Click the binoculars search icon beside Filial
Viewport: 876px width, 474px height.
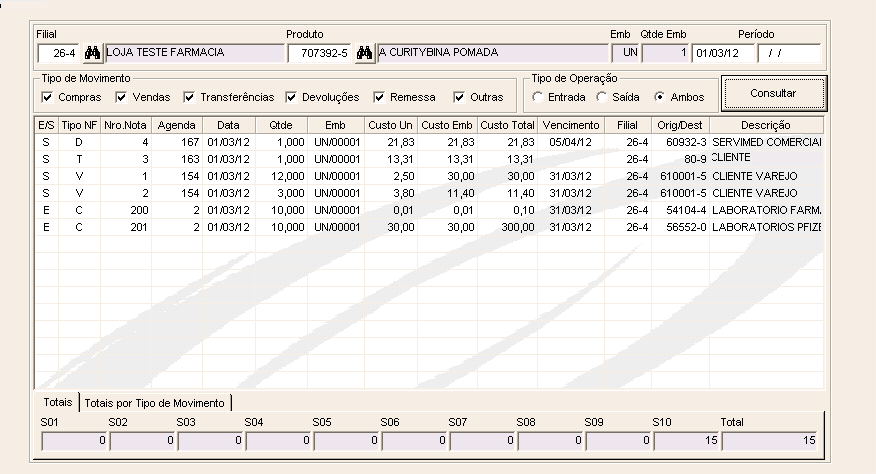click(x=92, y=53)
